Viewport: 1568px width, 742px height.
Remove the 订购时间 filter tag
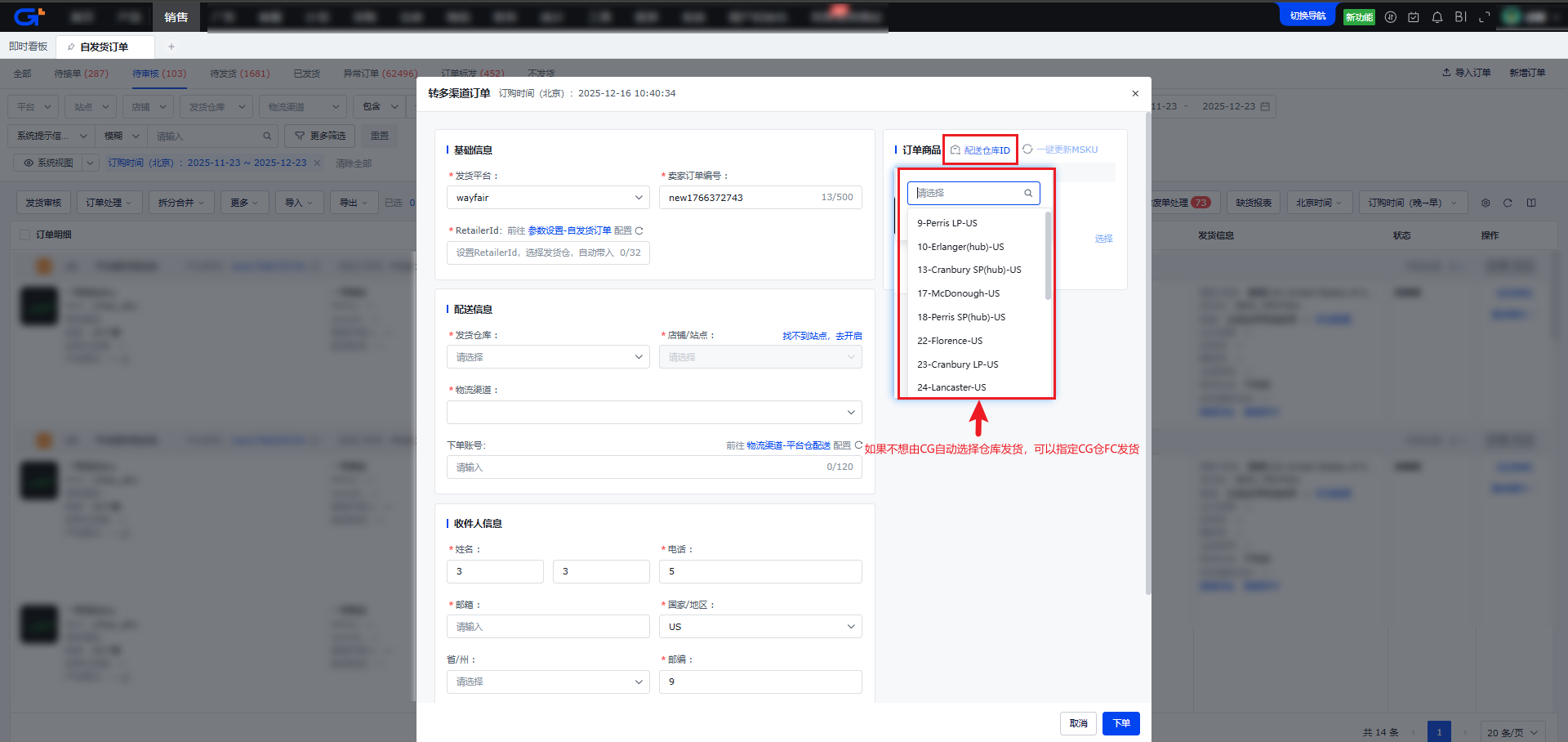pyautogui.click(x=317, y=163)
